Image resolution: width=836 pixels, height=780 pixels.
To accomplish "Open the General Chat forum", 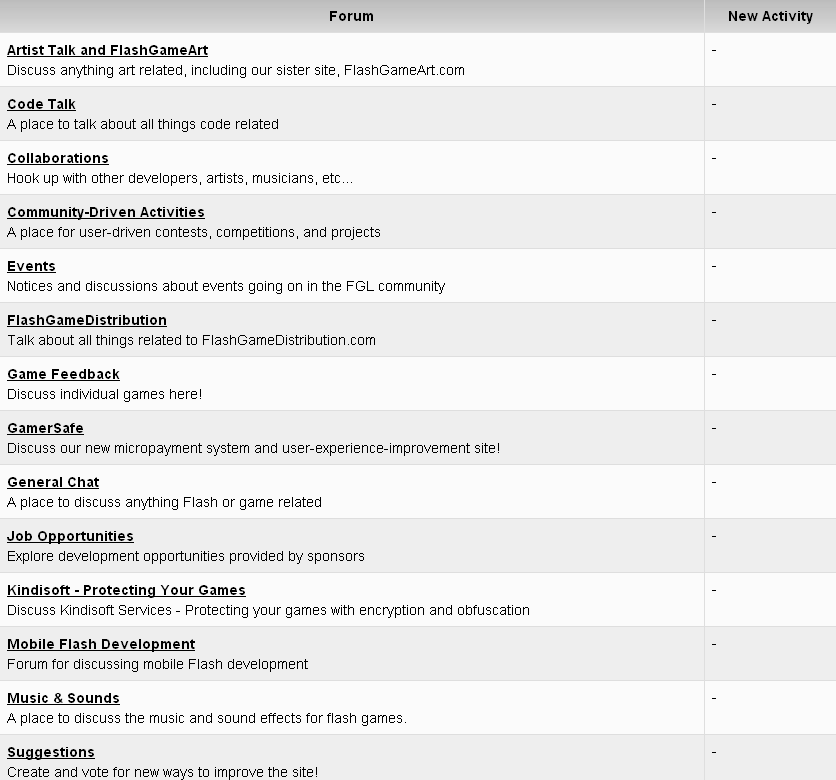I will 53,482.
